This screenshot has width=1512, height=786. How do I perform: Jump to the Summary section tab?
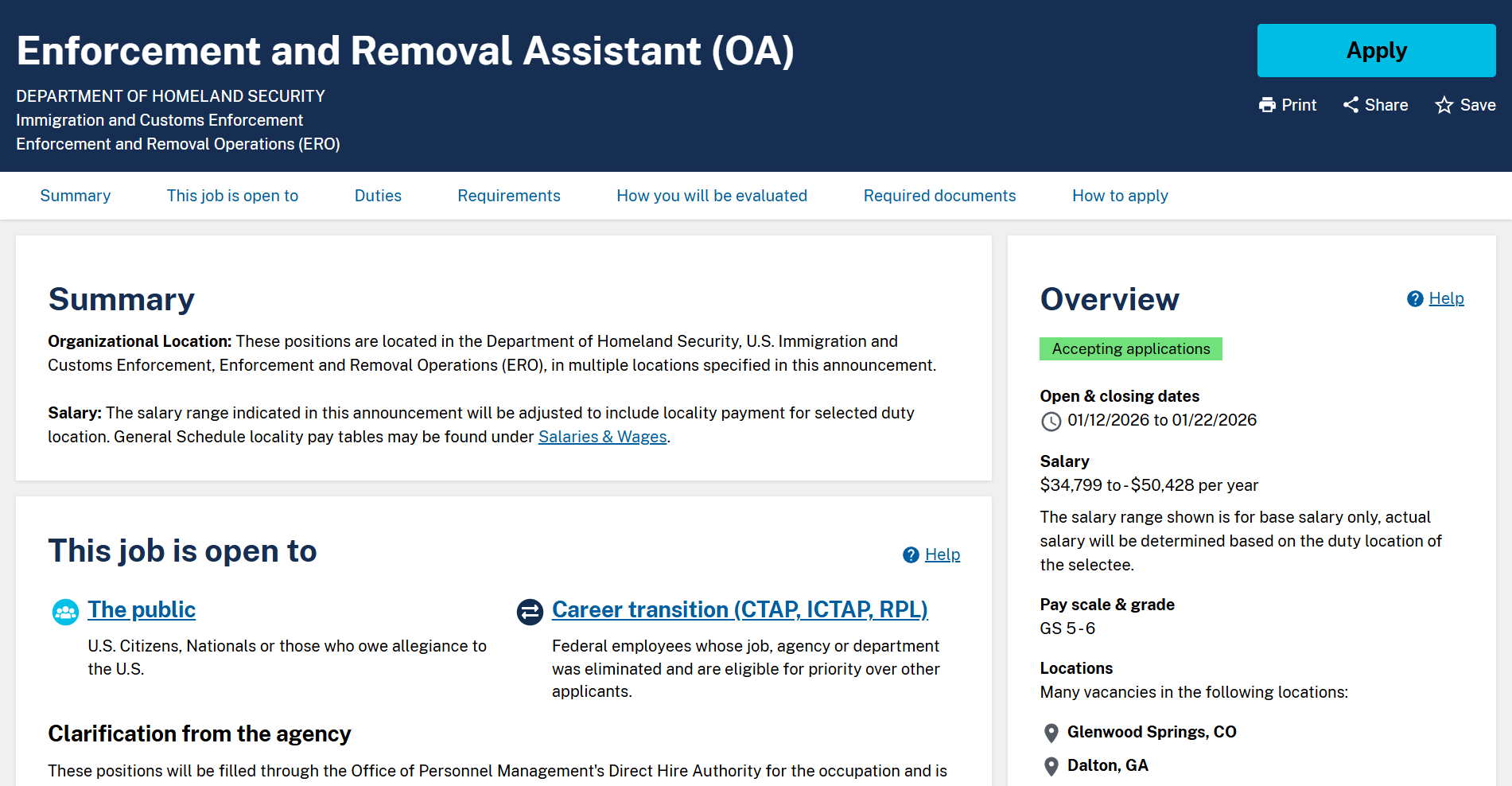pos(76,196)
